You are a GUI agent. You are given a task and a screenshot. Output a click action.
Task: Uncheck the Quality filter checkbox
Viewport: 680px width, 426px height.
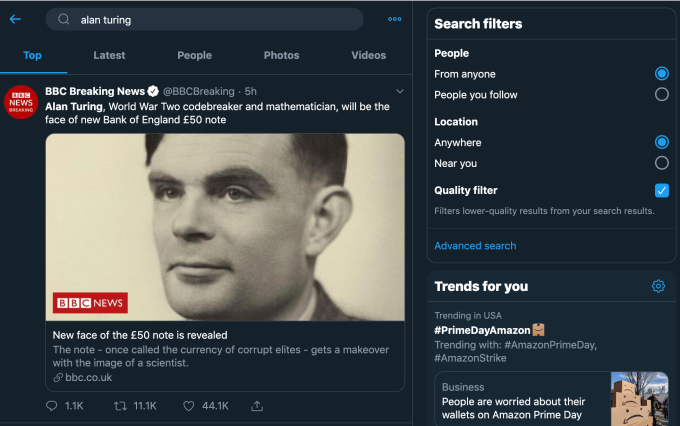(661, 190)
